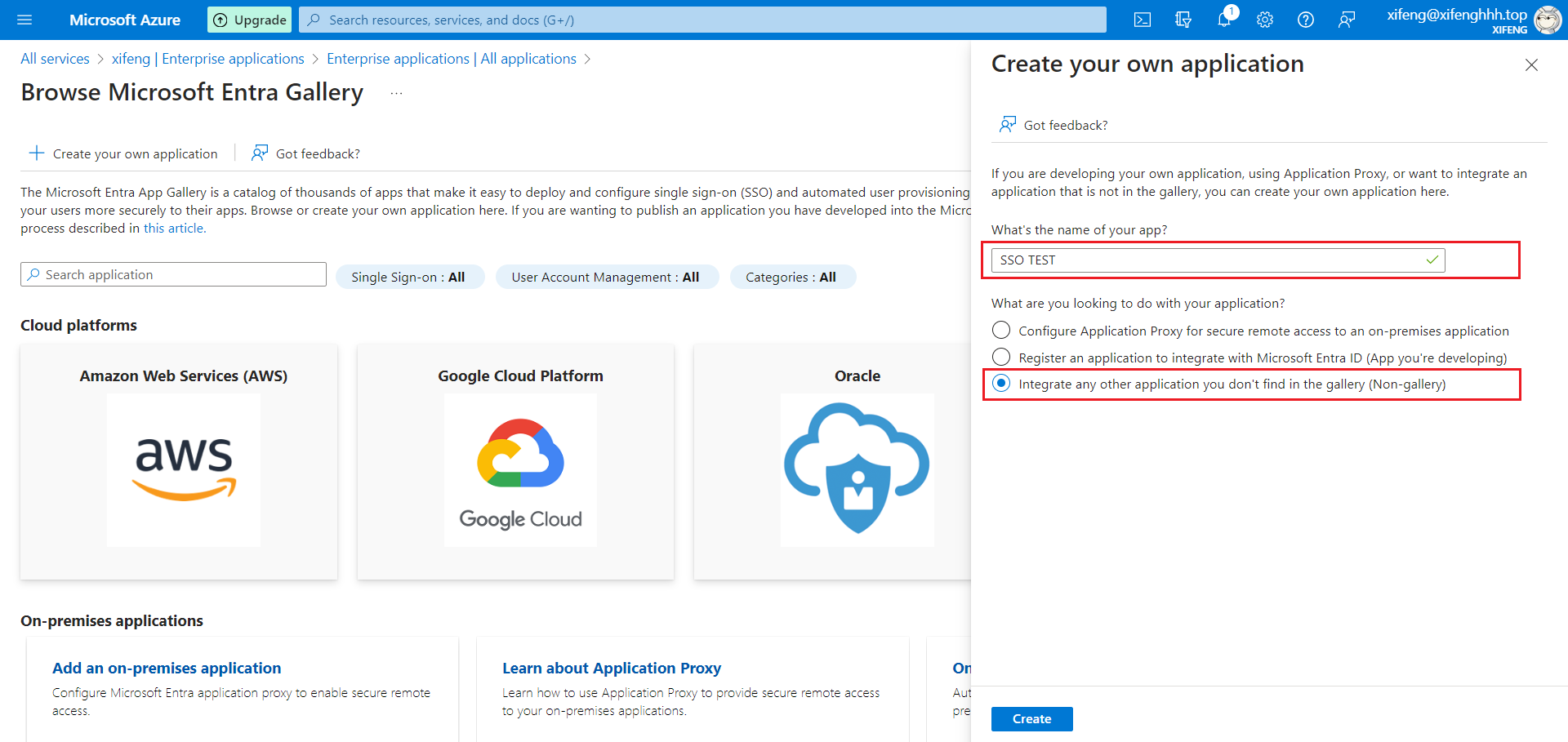Open the notifications bell
This screenshot has height=742, width=1568.
(1224, 20)
